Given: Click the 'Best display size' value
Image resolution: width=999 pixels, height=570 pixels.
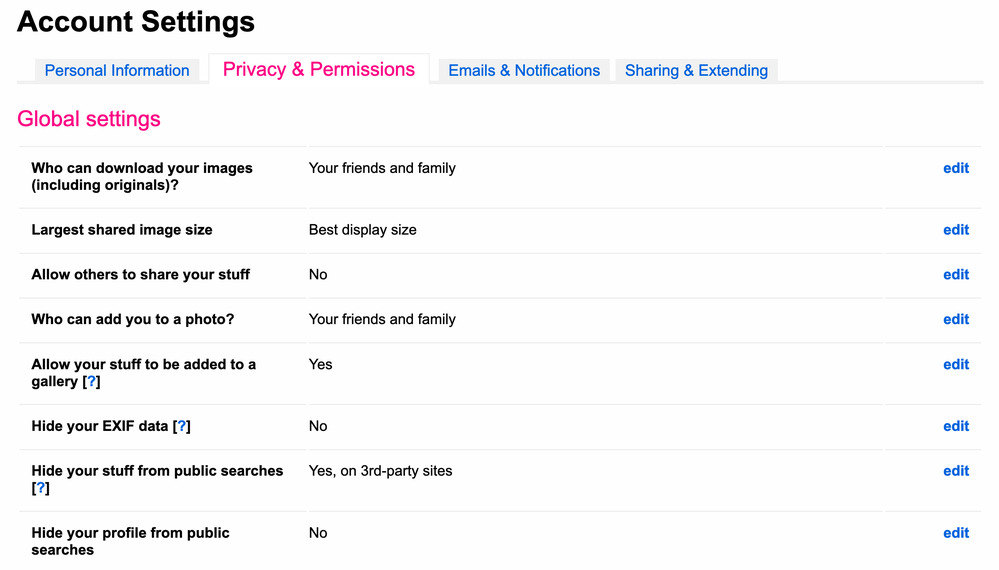Looking at the screenshot, I should tap(362, 230).
